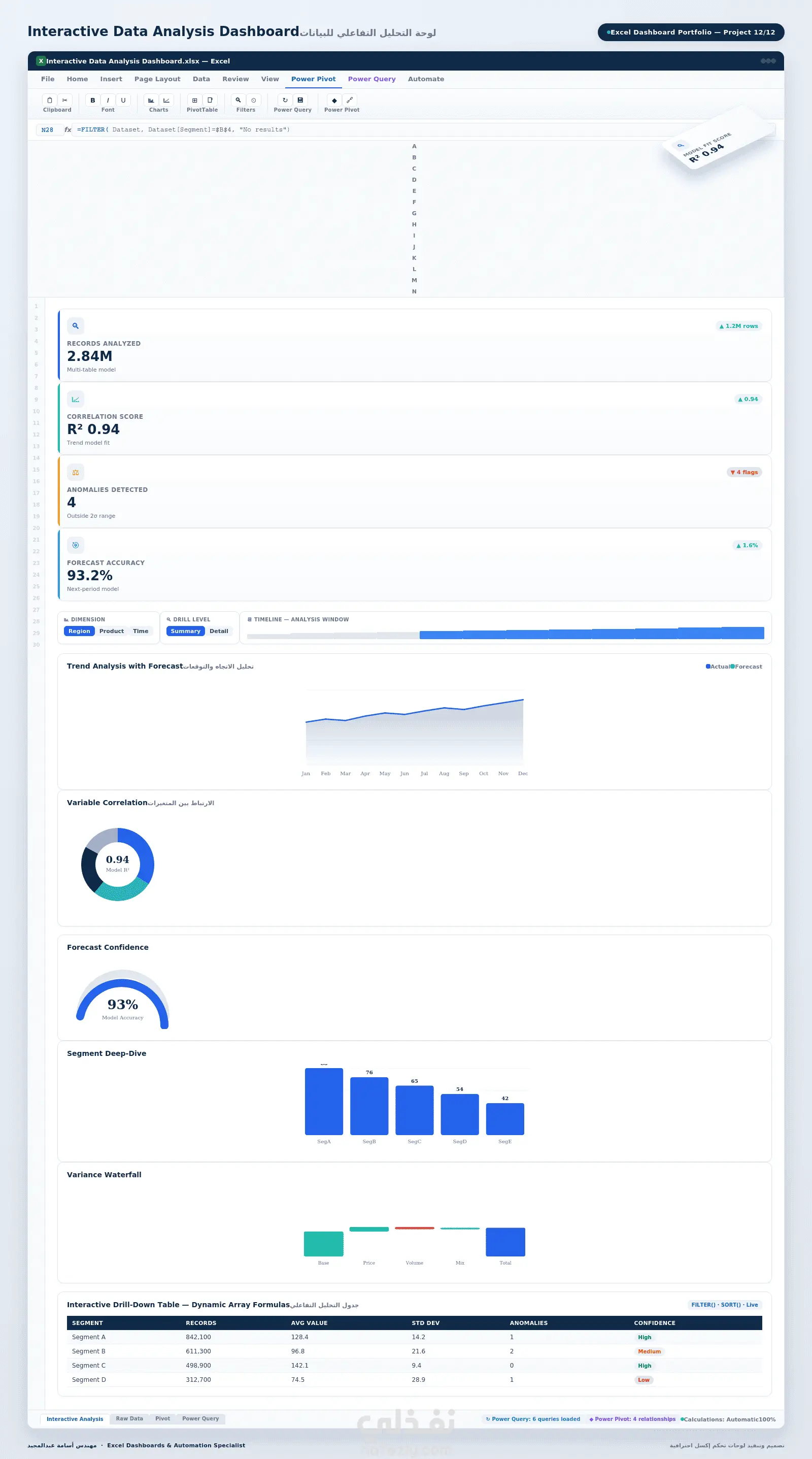The width and height of the screenshot is (812, 1459).
Task: Toggle Bold formatting in the ribbon
Action: coord(93,100)
